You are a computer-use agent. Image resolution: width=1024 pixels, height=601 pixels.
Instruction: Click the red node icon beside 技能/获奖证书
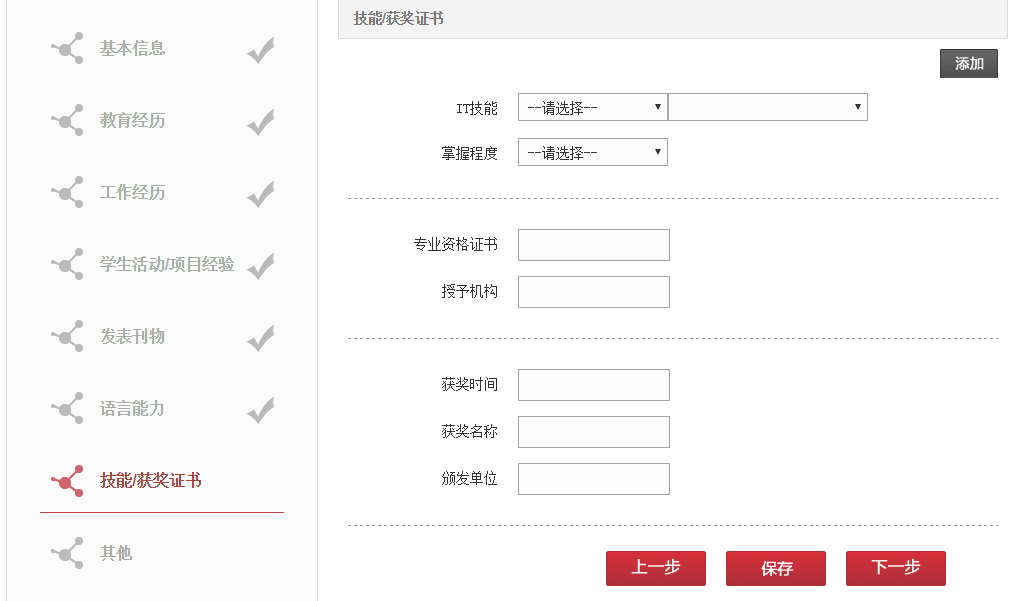[x=67, y=481]
